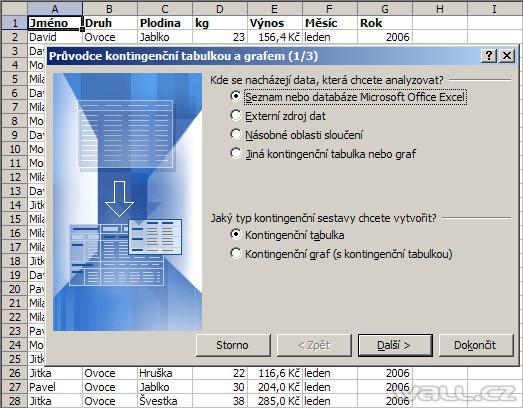Click header cell 'kg'
The image size is (523, 408).
(x=220, y=23)
